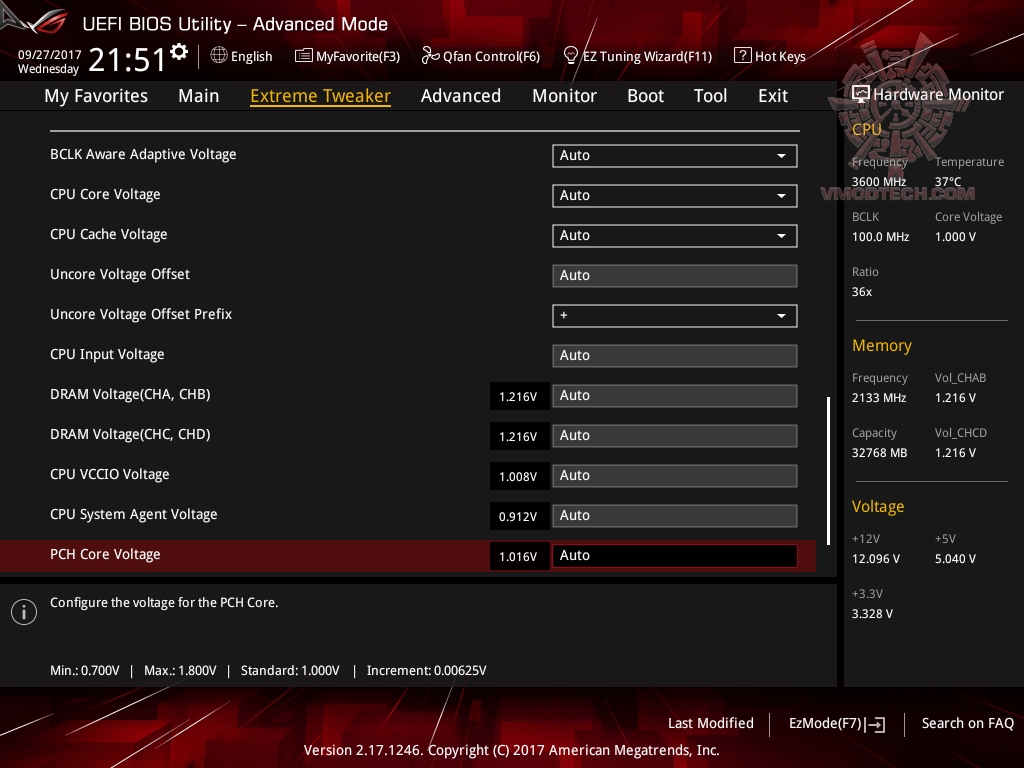Start the EZ Tuning Wizard(F11)
1024x768 pixels.
pyautogui.click(x=573, y=56)
